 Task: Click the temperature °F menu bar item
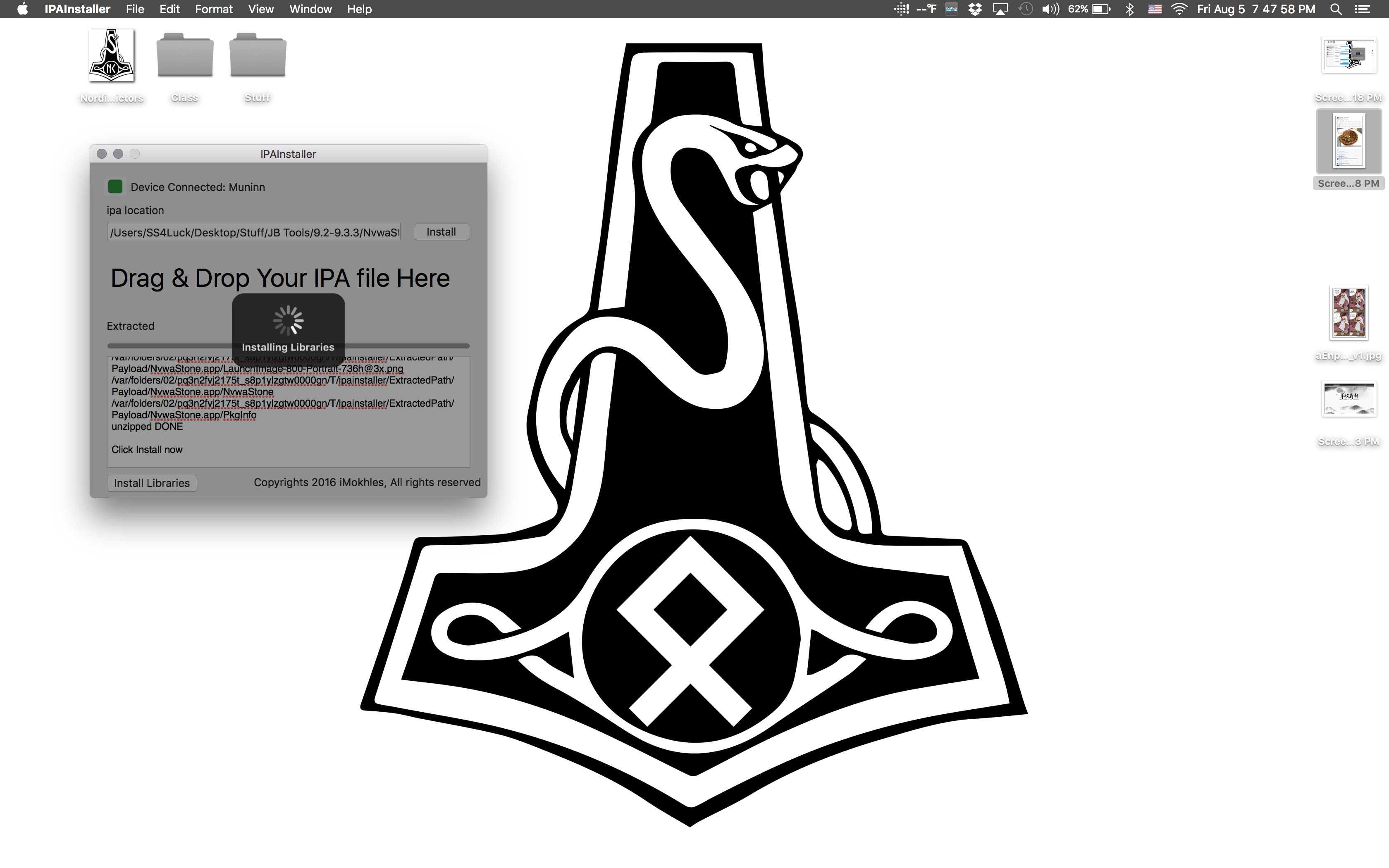(926, 9)
